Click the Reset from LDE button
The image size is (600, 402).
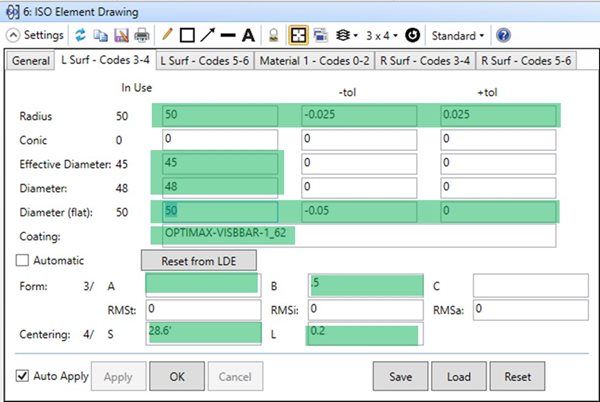(x=198, y=260)
